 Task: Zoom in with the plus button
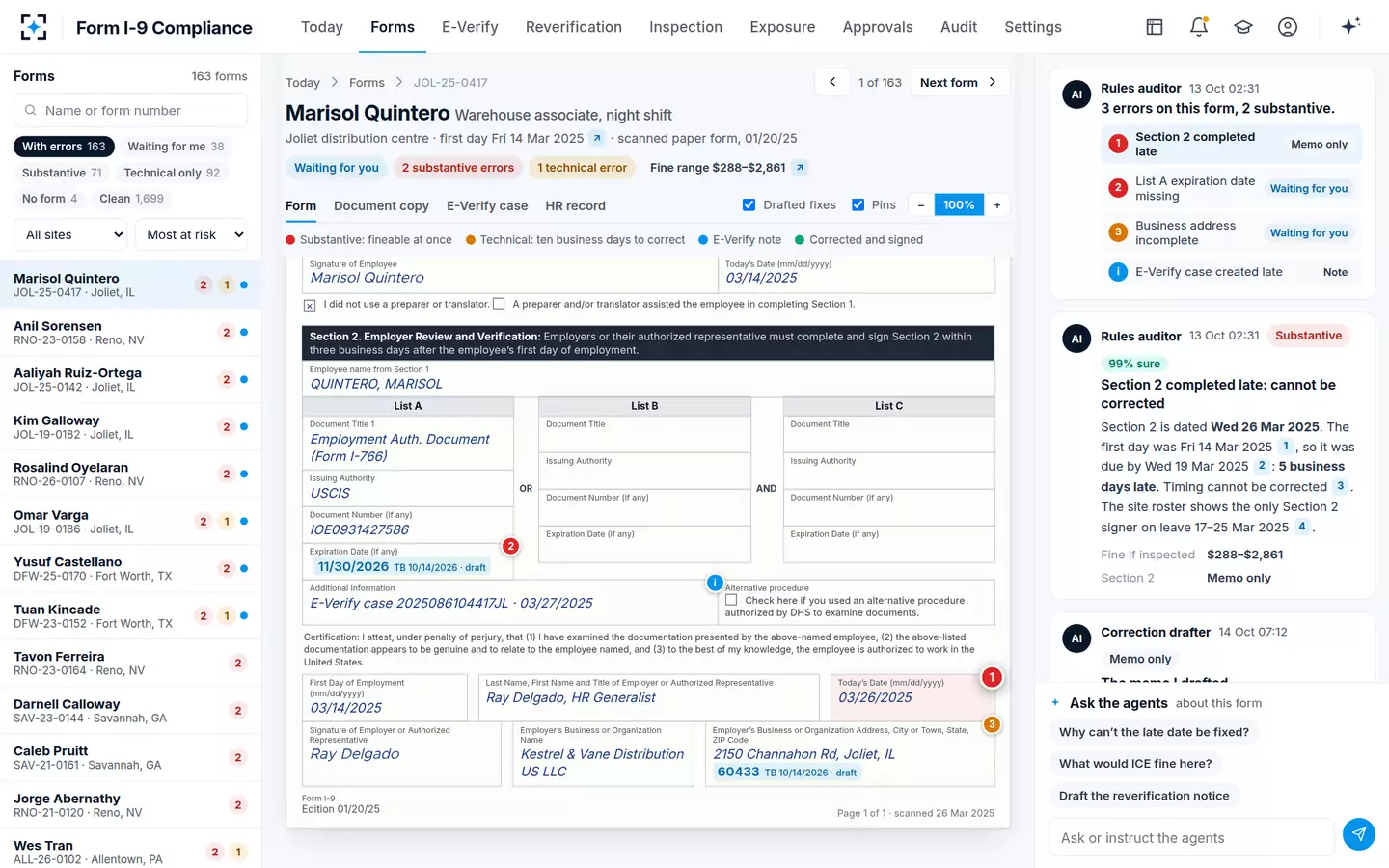pos(997,205)
